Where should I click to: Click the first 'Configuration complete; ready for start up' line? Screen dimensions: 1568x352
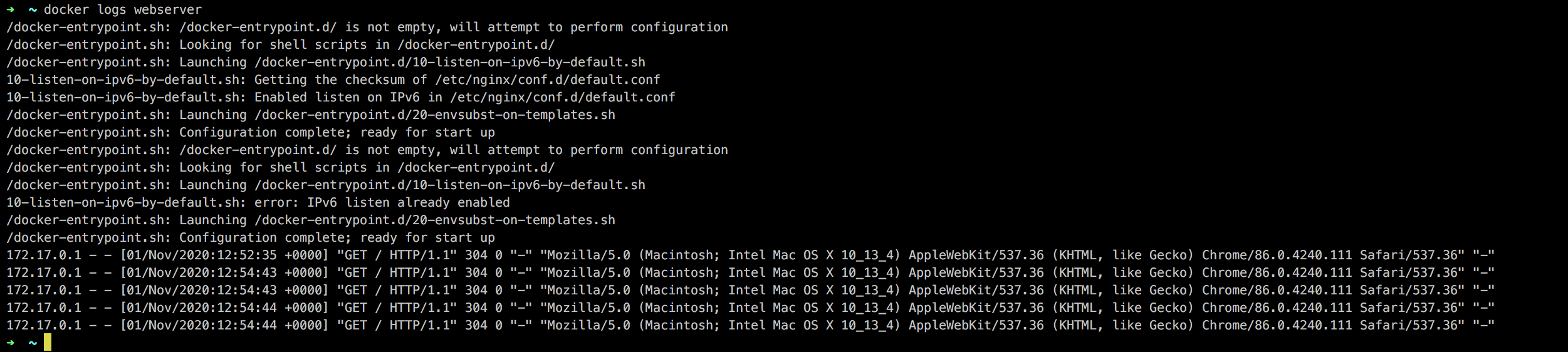[x=251, y=132]
